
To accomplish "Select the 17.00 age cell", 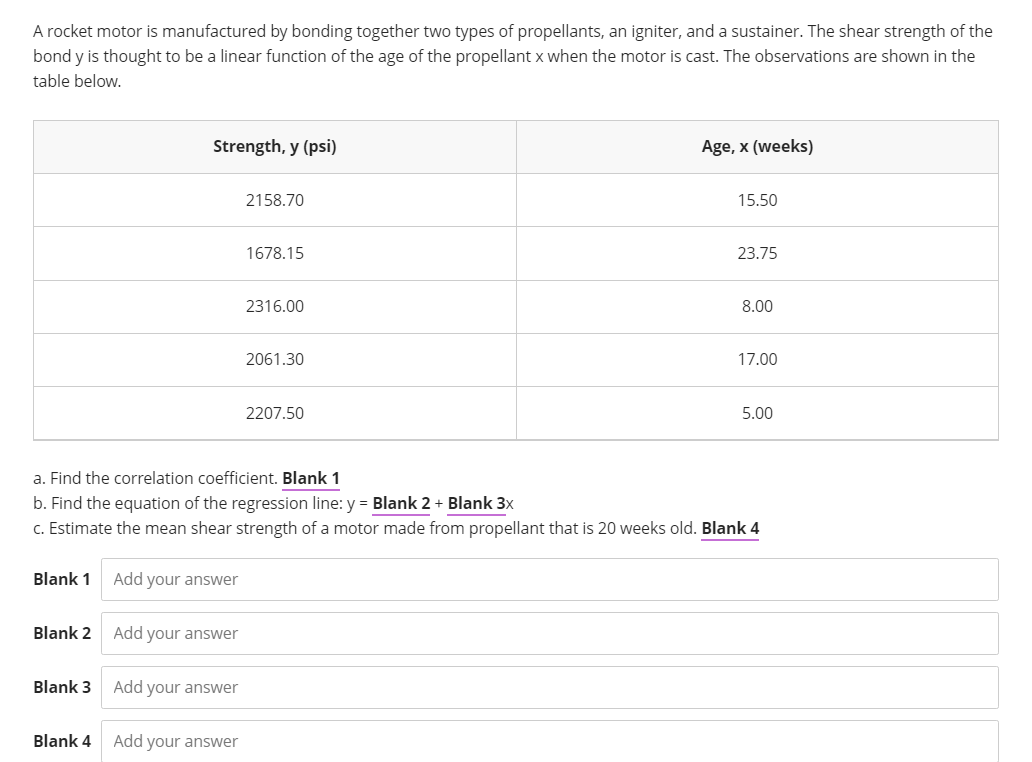I will 757,360.
